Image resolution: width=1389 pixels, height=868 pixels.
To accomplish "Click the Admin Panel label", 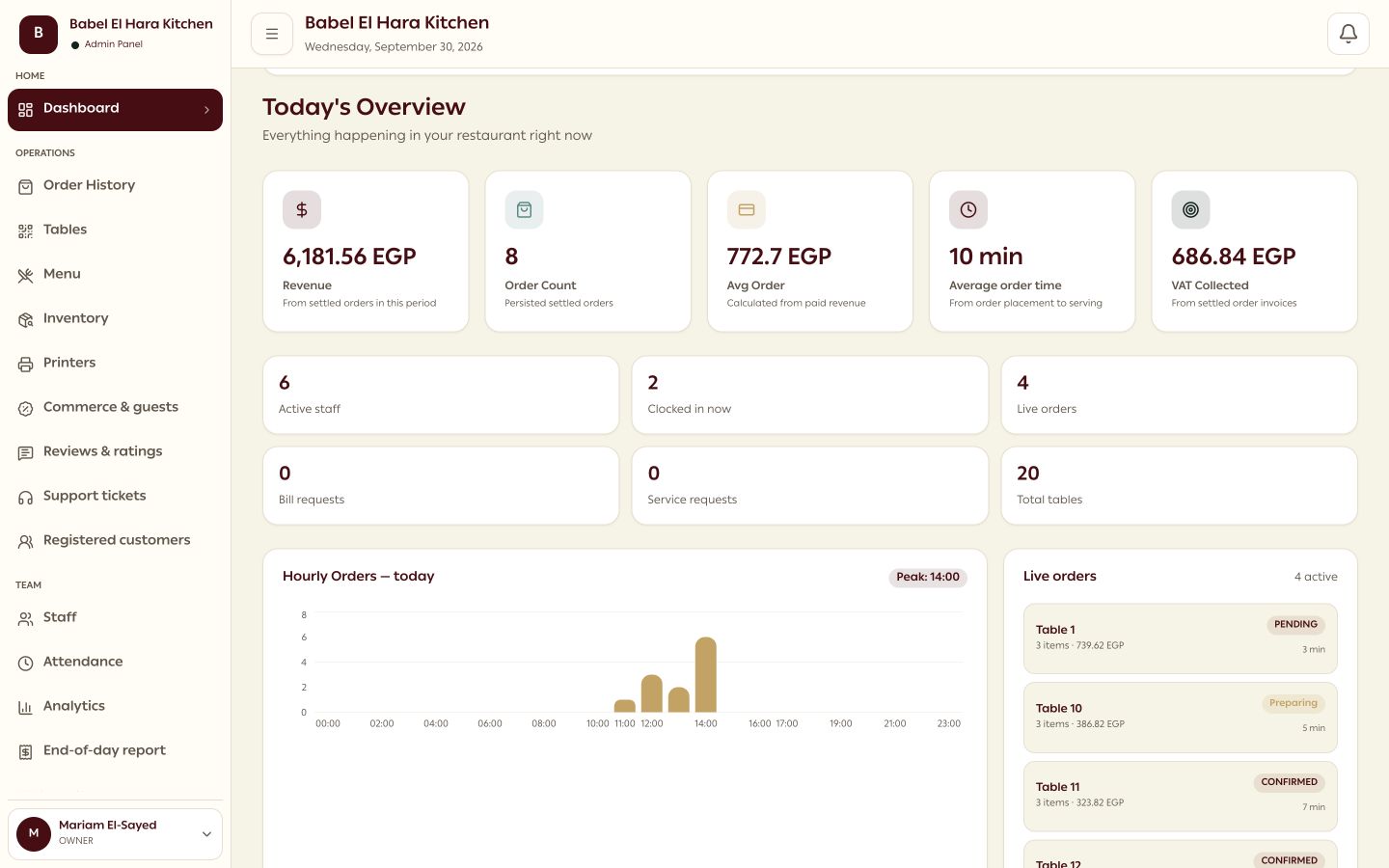I will click(114, 44).
